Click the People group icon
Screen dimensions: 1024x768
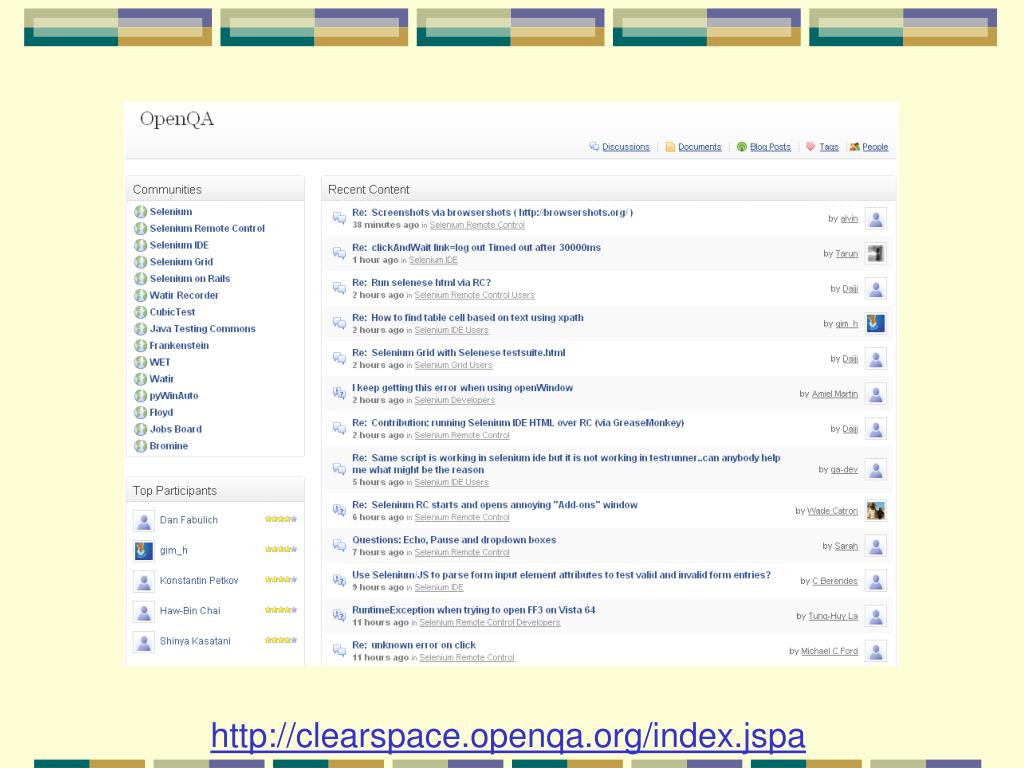click(854, 147)
